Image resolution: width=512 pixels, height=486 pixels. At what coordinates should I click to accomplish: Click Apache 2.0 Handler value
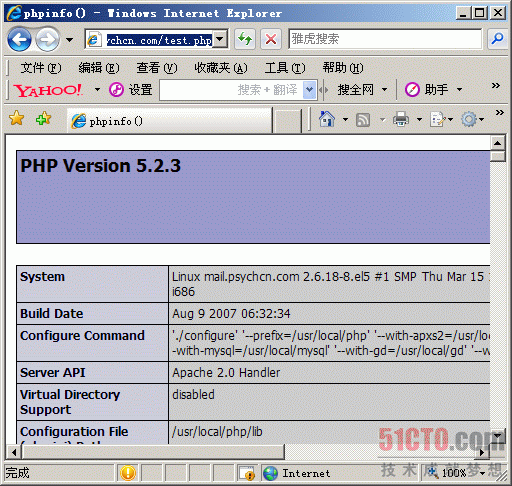tap(226, 373)
